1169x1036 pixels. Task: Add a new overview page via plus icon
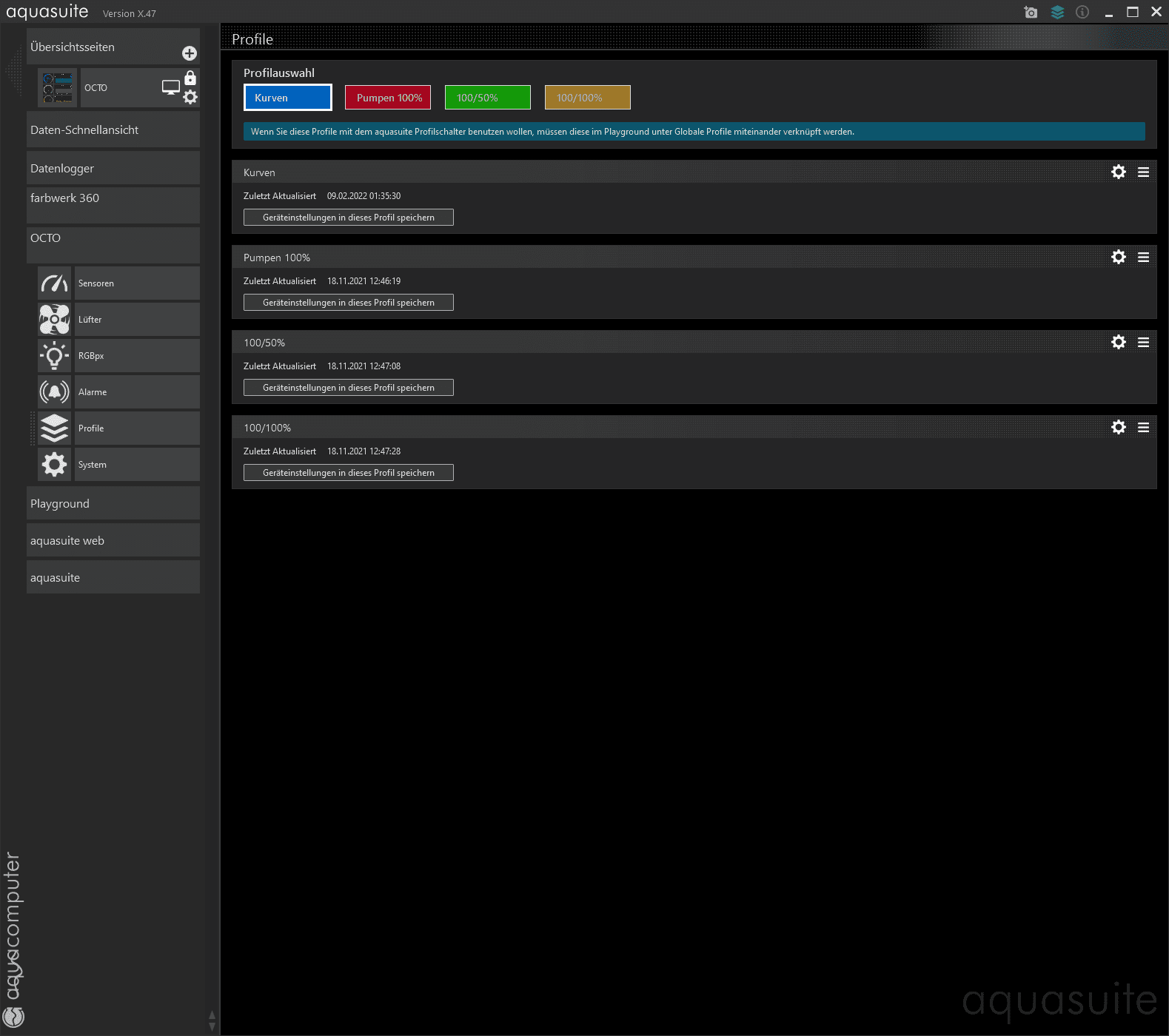point(190,53)
